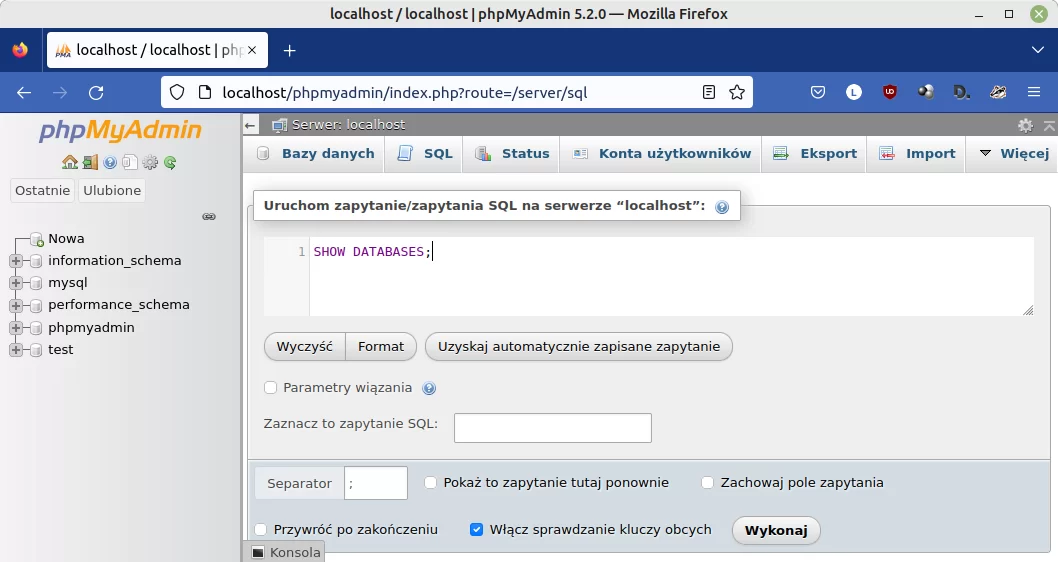Image resolution: width=1058 pixels, height=562 pixels.
Task: Uncheck Włącz sprawdzanie kluczy obcych
Action: [476, 530]
